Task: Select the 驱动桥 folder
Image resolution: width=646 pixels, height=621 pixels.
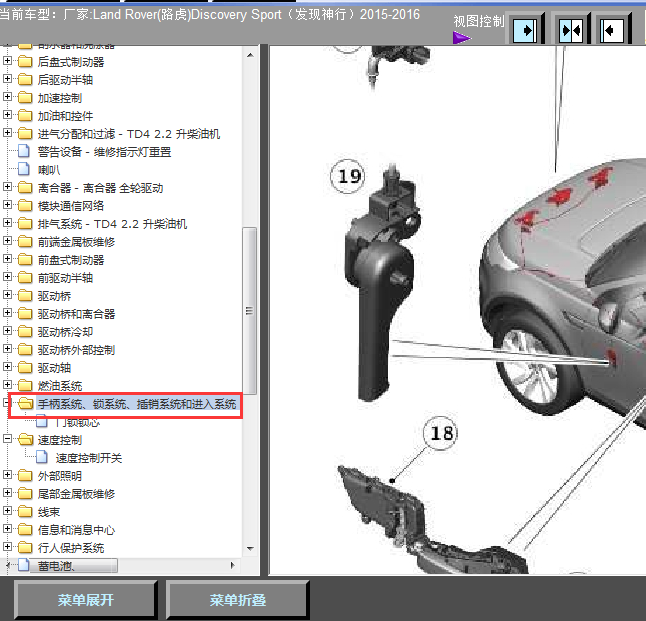Action: (x=54, y=296)
